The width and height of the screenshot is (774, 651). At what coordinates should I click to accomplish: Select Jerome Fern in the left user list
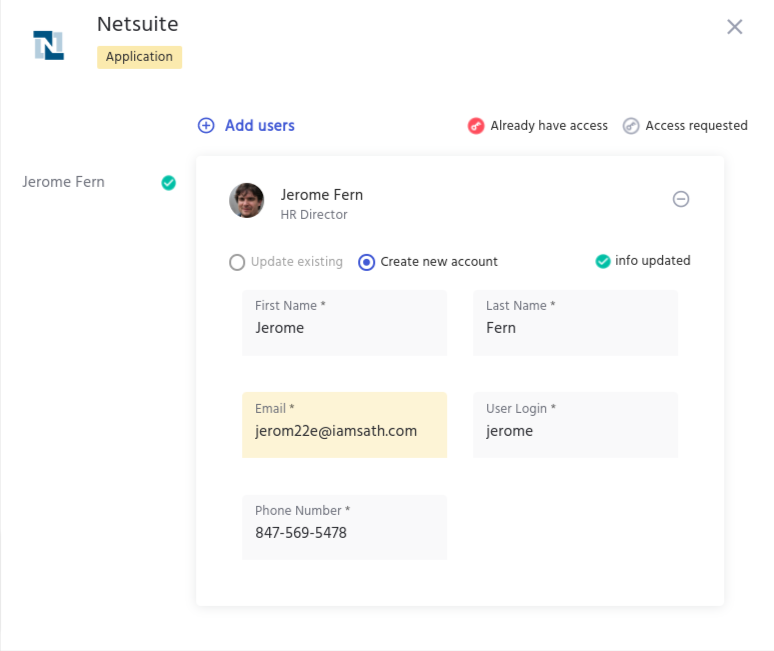[63, 182]
